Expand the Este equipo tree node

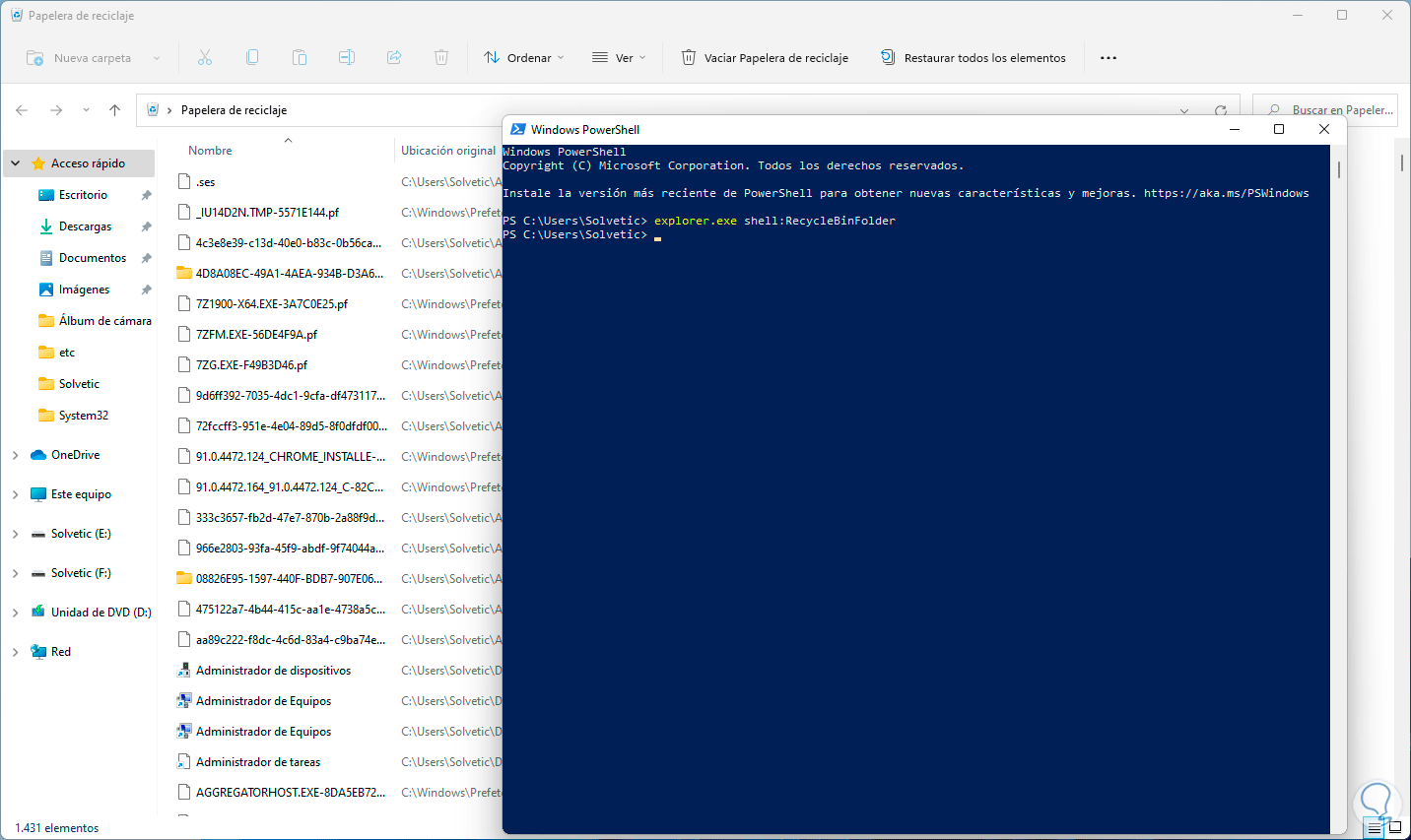click(x=16, y=494)
